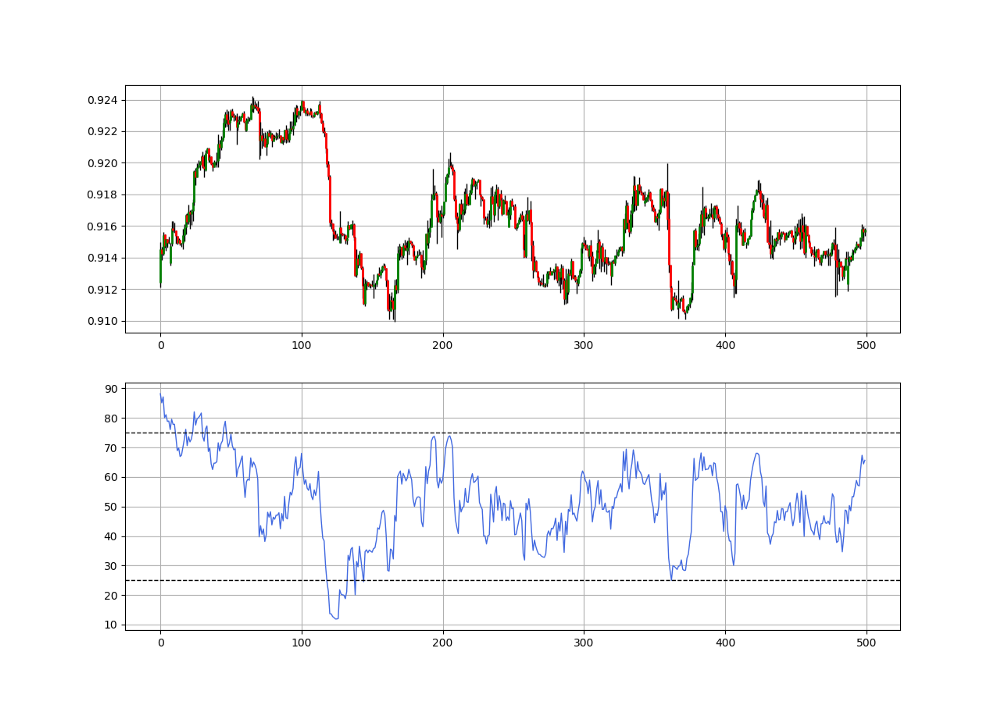Click the blue RSI curve at its starting point

162,395
